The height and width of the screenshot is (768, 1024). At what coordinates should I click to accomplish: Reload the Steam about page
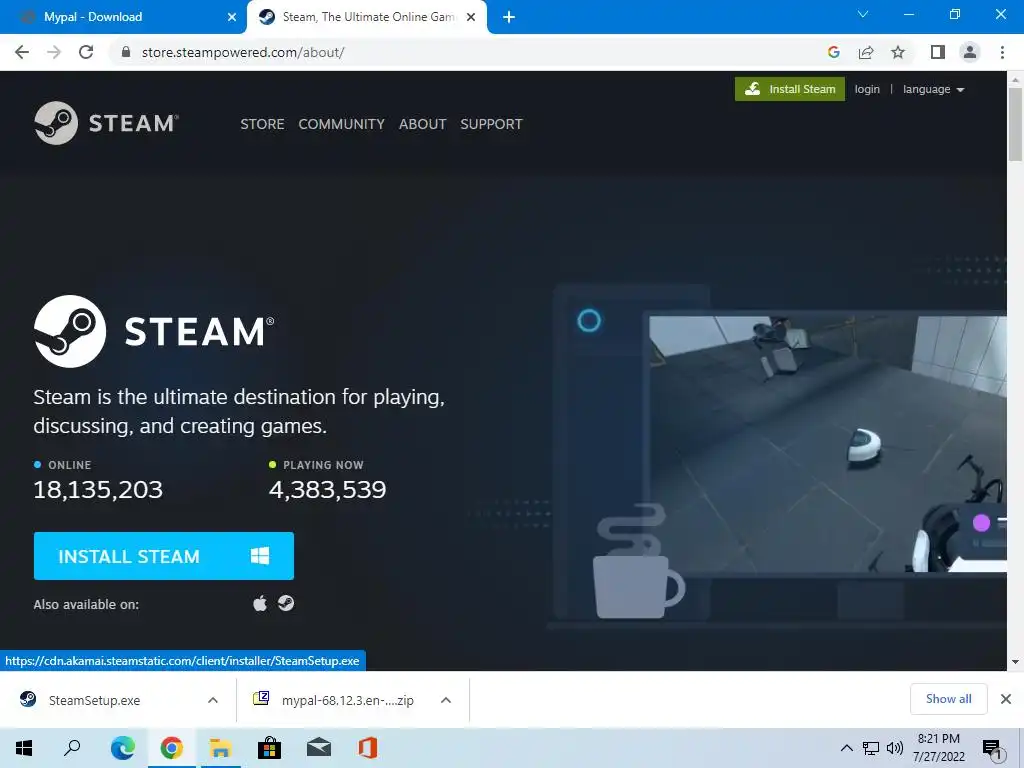coord(86,52)
